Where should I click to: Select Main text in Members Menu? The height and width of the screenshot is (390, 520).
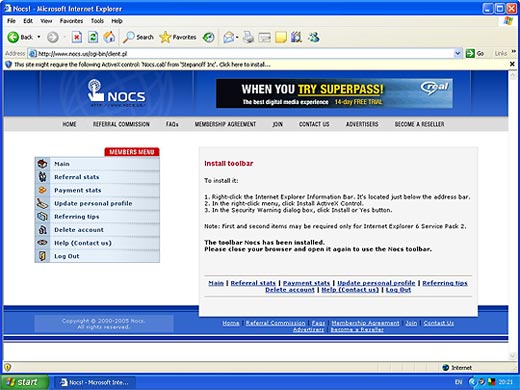coord(62,164)
